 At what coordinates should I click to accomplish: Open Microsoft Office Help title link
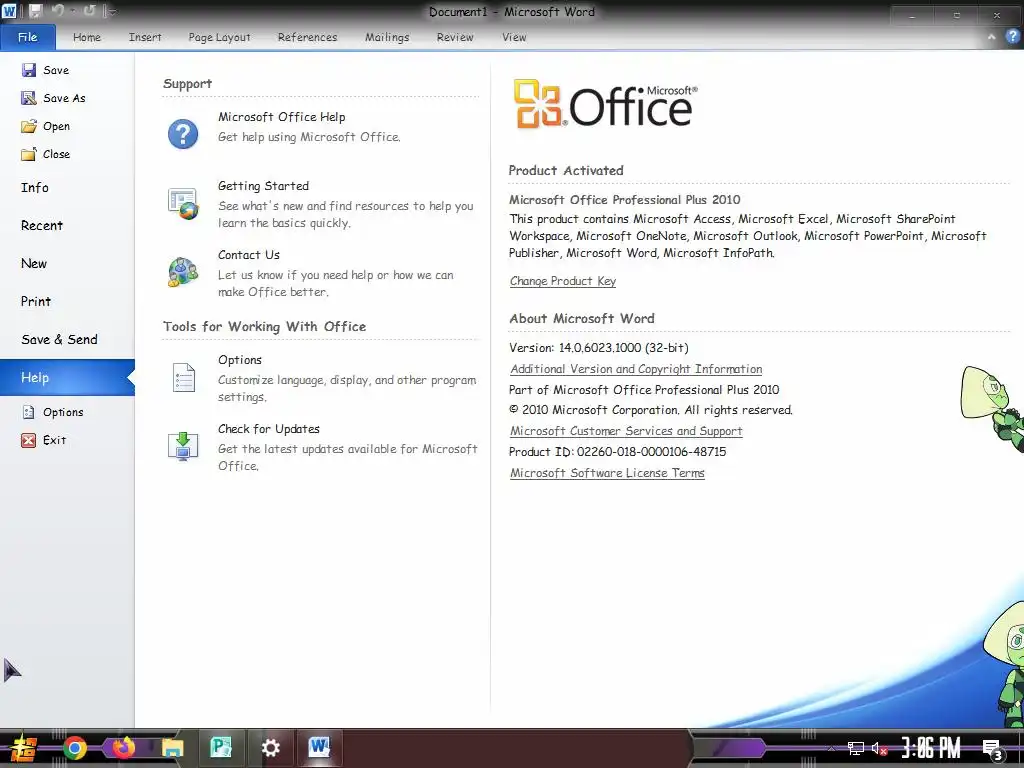pyautogui.click(x=281, y=117)
